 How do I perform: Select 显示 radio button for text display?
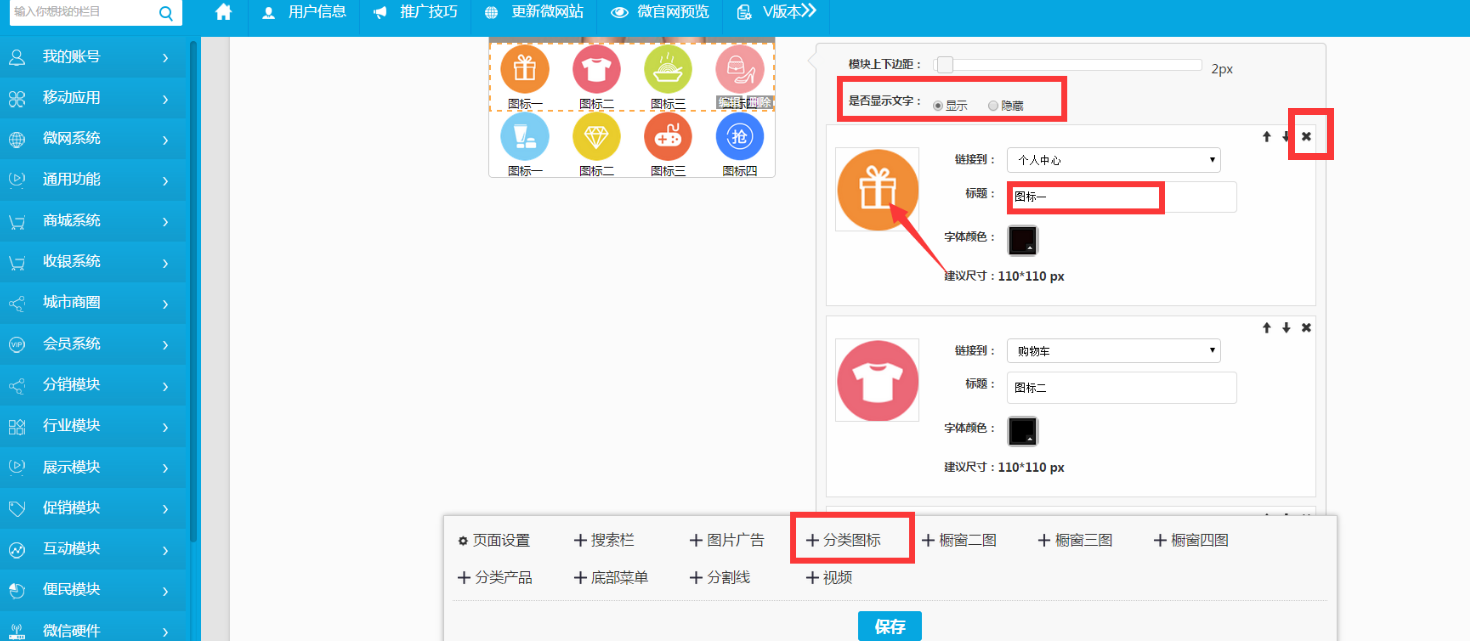937,105
